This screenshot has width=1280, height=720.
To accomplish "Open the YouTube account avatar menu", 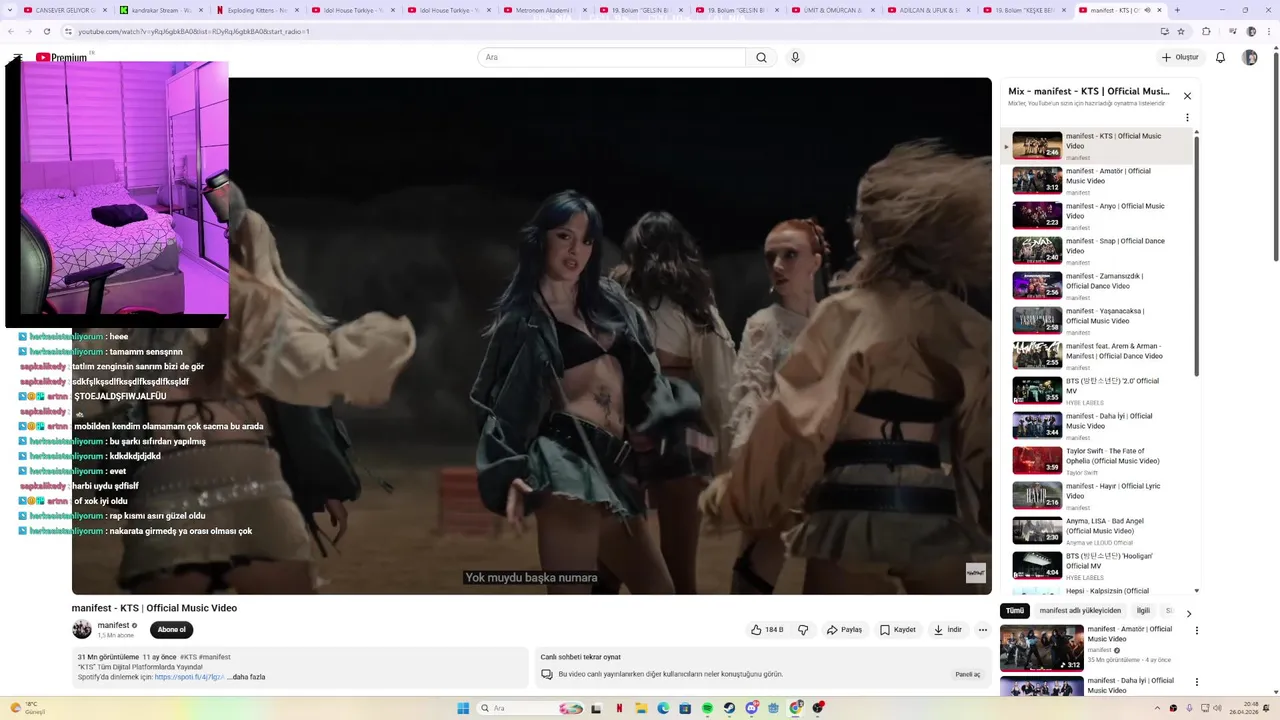I will (x=1249, y=57).
